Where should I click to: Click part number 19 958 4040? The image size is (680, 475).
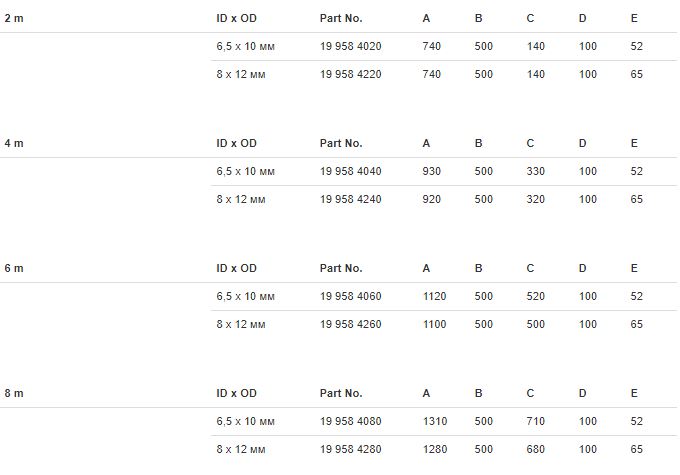(350, 172)
